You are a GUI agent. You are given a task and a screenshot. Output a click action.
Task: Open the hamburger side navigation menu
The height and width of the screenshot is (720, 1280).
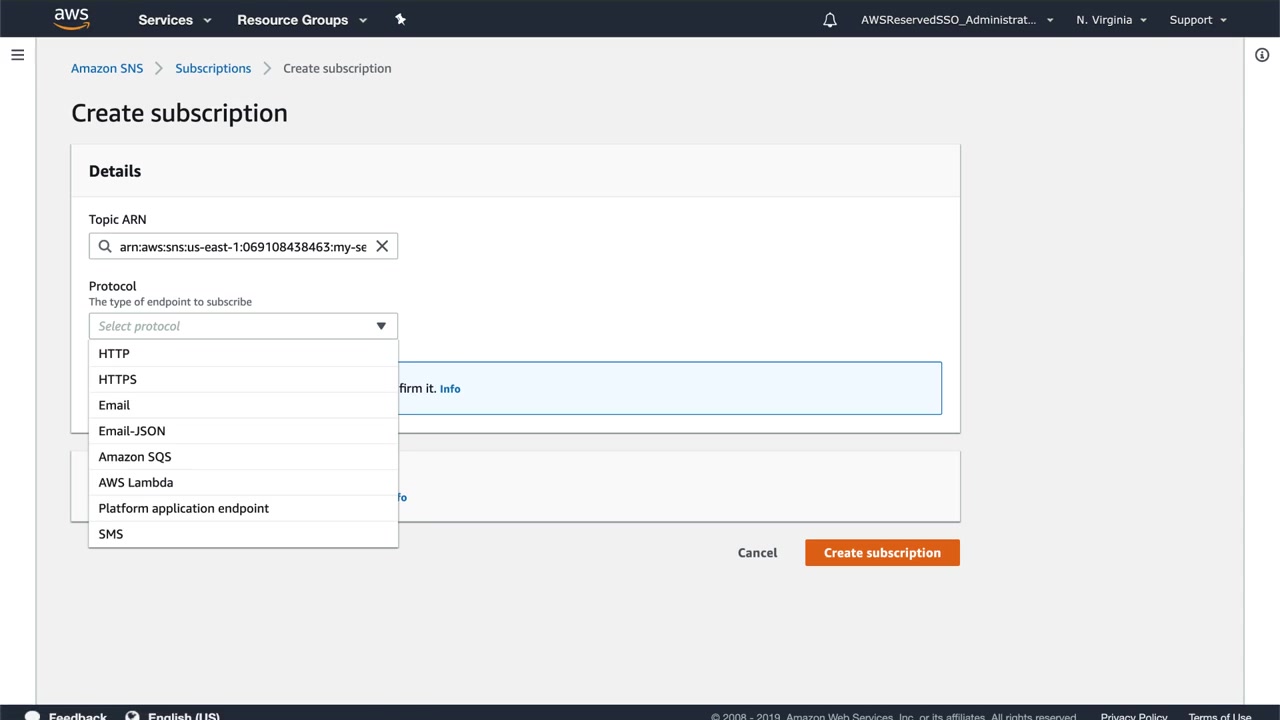click(17, 55)
